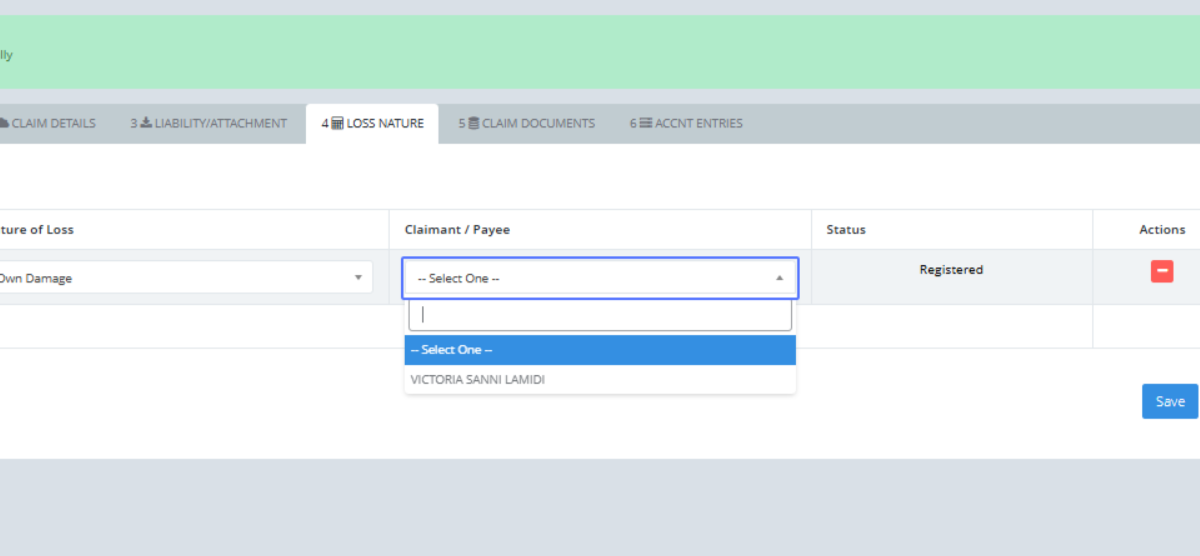This screenshot has width=1200, height=556.
Task: Click the download icon on Liability/Attachment tab
Action: tap(146, 124)
